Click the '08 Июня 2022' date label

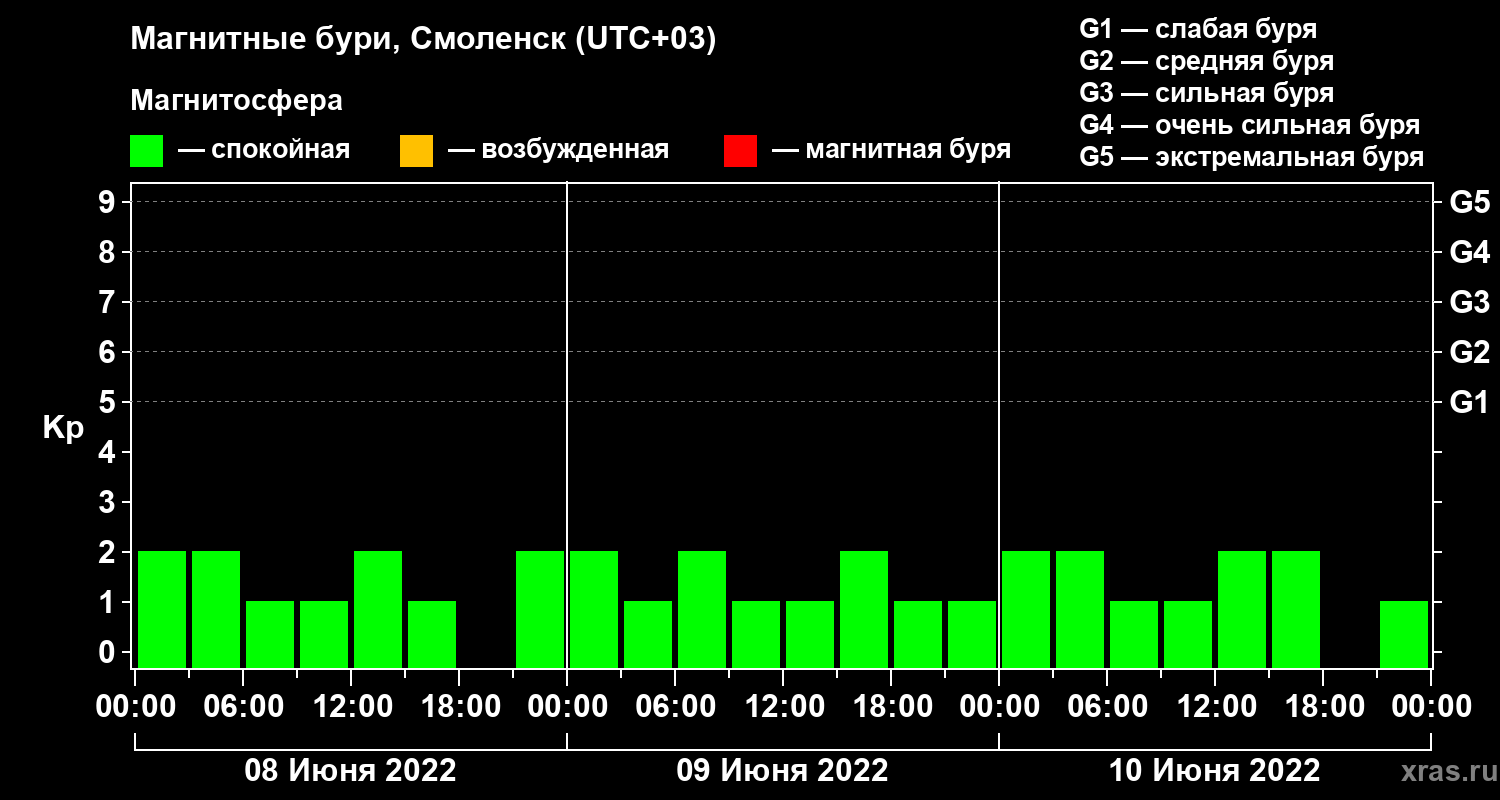pos(351,771)
